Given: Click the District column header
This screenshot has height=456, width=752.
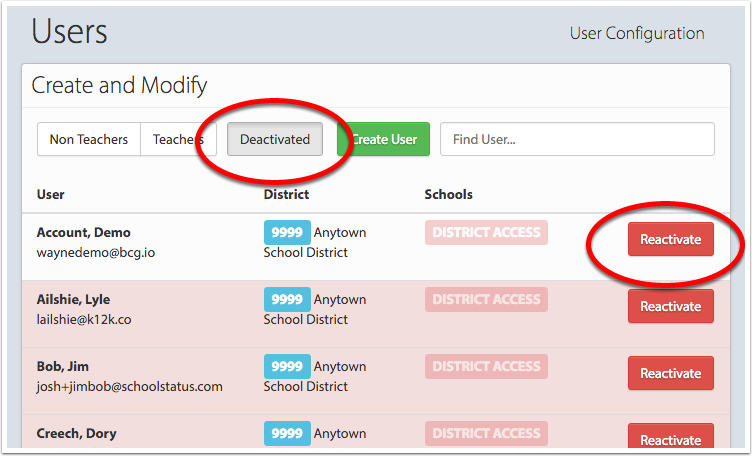Looking at the screenshot, I should (286, 194).
